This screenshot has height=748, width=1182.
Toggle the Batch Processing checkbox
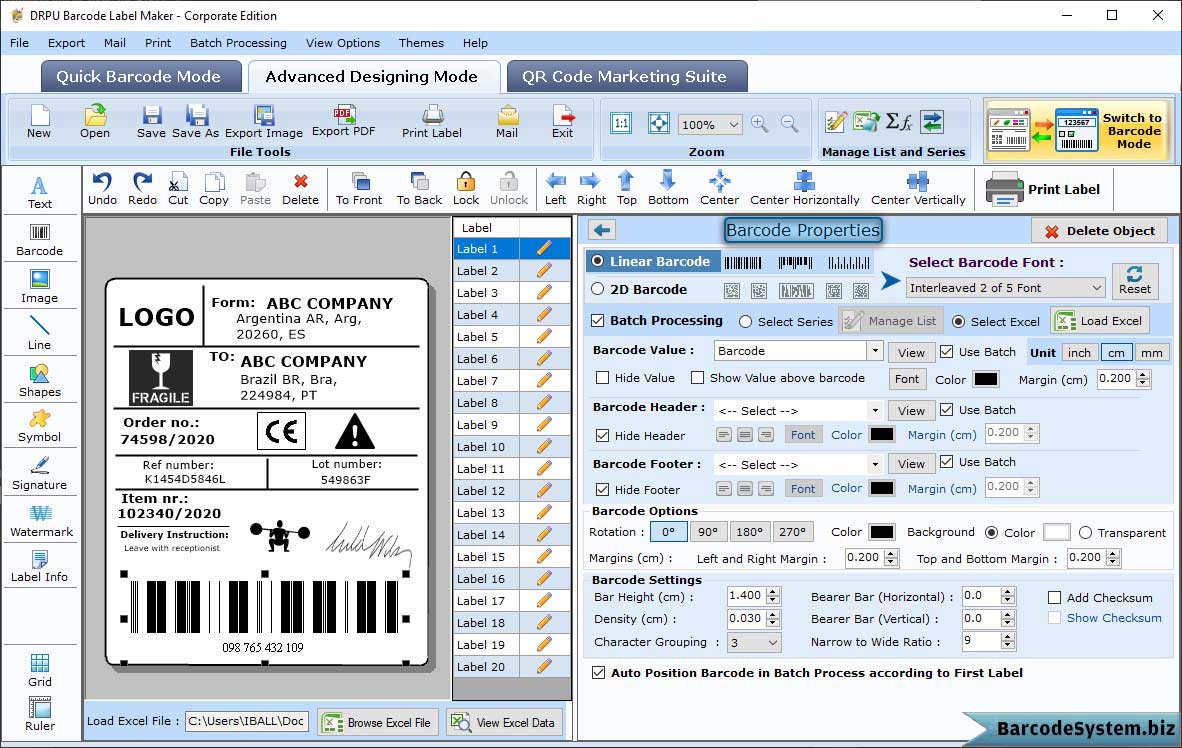click(x=598, y=320)
